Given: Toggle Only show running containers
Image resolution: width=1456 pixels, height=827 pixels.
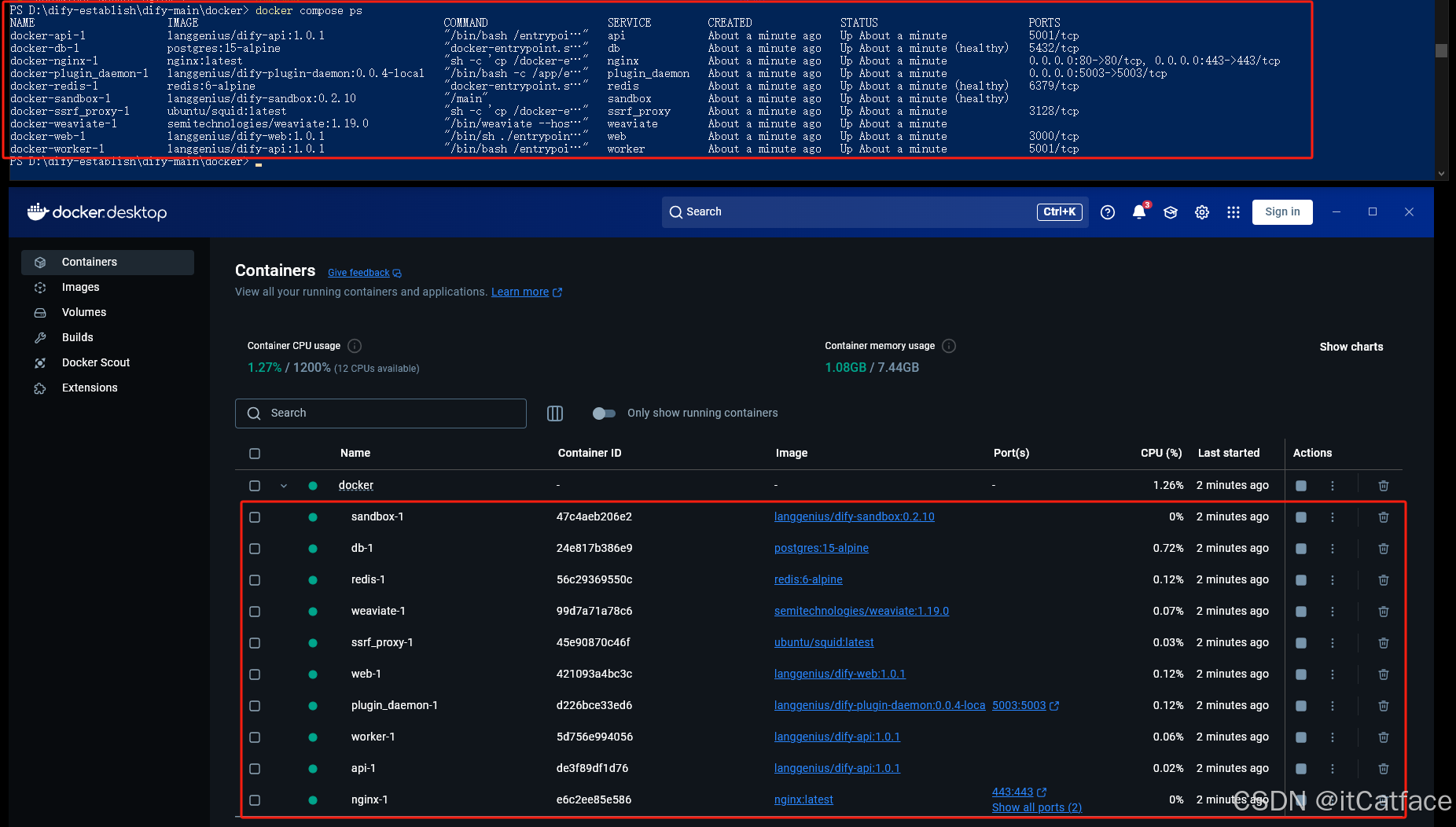Looking at the screenshot, I should (604, 413).
